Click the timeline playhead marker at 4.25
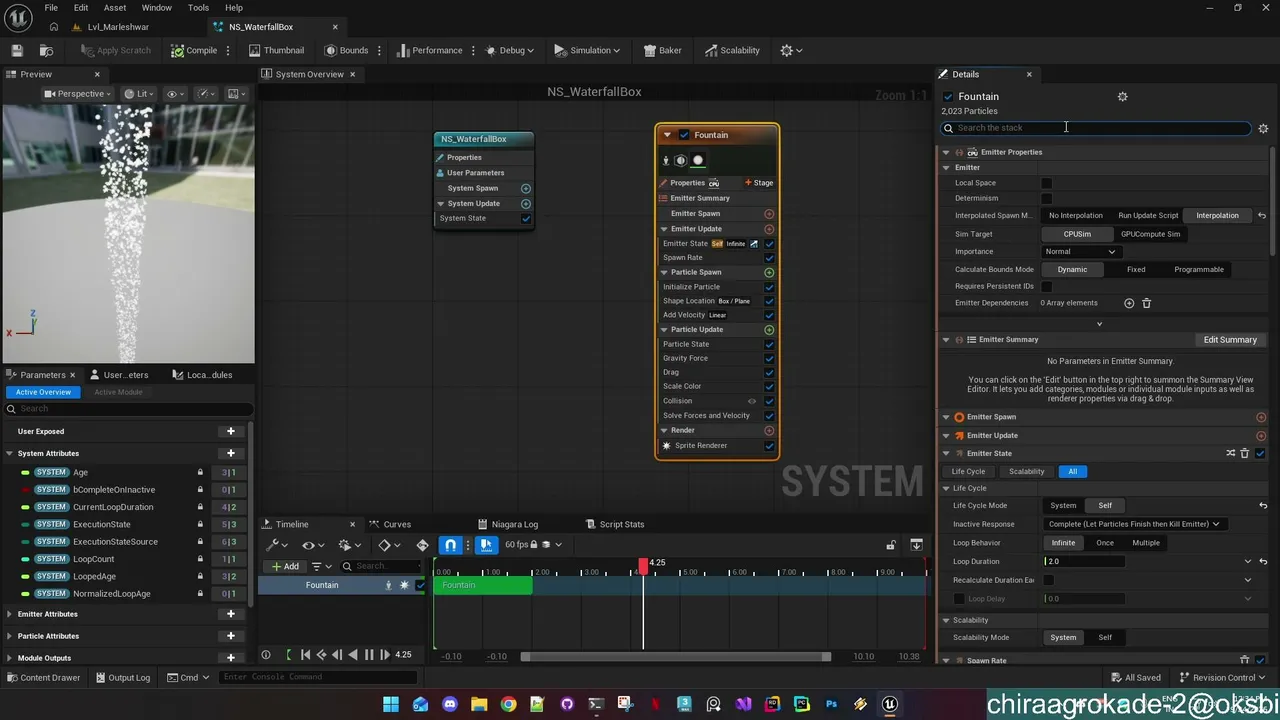Viewport: 1280px width, 720px height. click(643, 567)
